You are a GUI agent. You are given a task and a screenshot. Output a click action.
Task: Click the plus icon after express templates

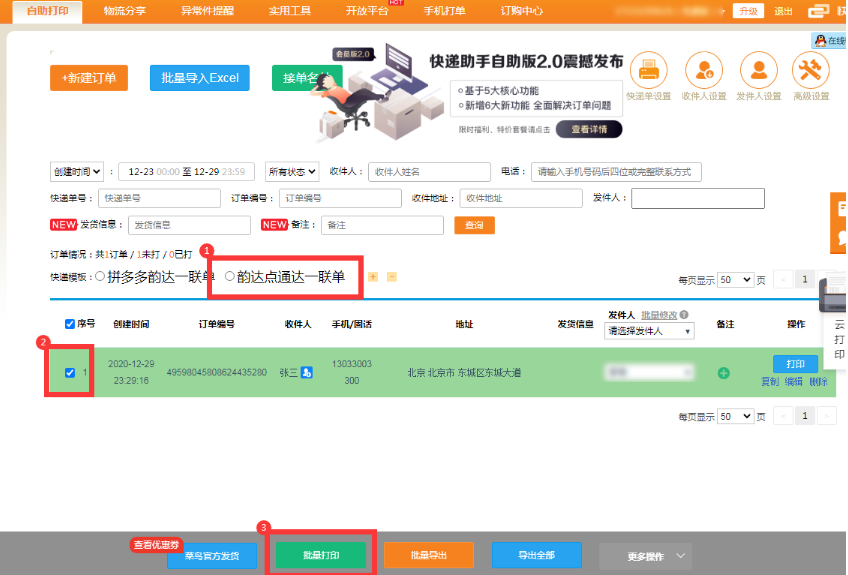[x=373, y=277]
